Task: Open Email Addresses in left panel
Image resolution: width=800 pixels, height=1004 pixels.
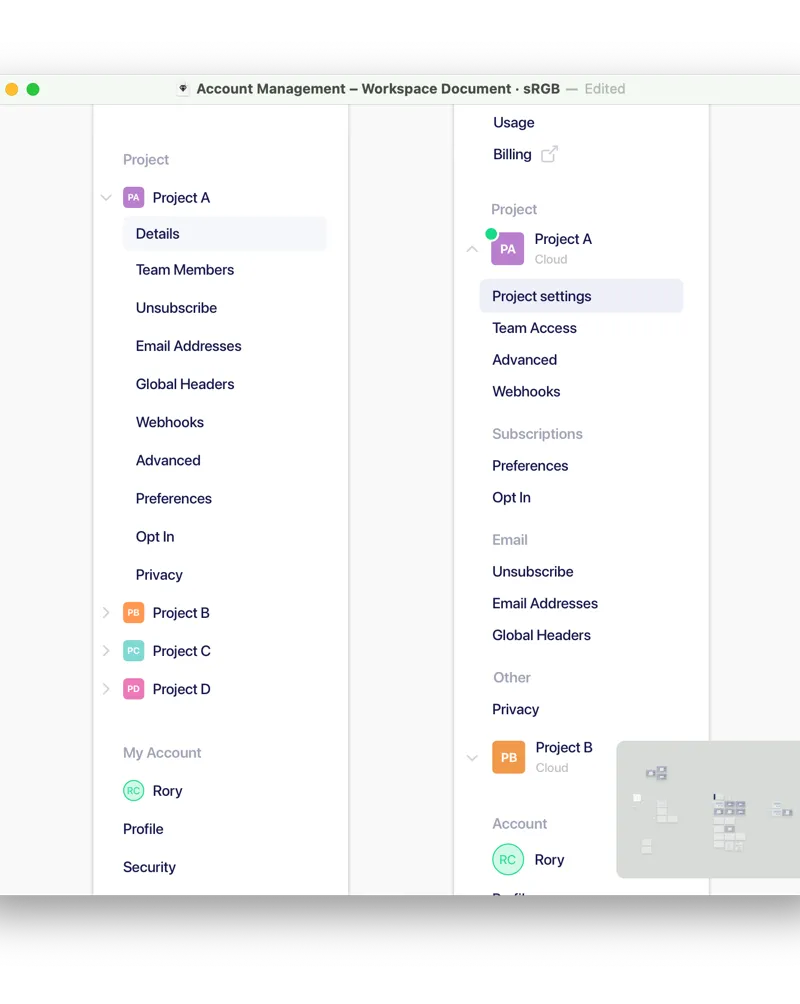Action: pos(188,346)
